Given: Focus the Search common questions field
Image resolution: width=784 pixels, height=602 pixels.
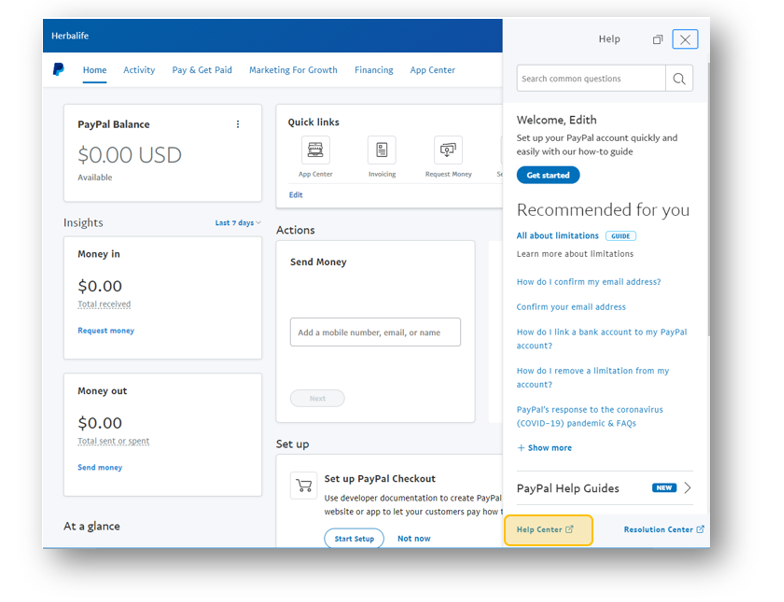Looking at the screenshot, I should coord(590,79).
